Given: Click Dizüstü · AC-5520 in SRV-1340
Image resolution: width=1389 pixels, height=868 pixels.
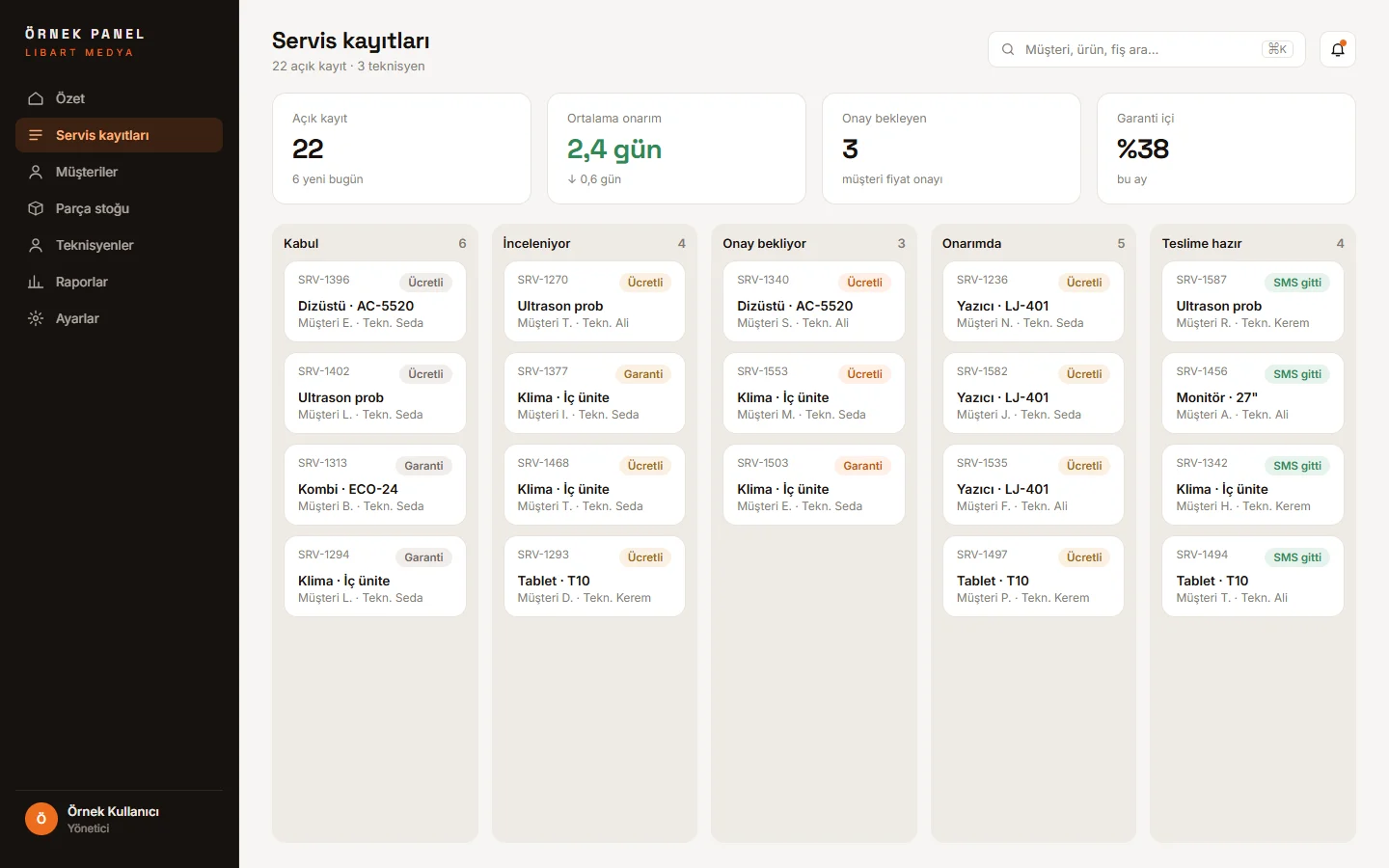Looking at the screenshot, I should click(795, 306).
